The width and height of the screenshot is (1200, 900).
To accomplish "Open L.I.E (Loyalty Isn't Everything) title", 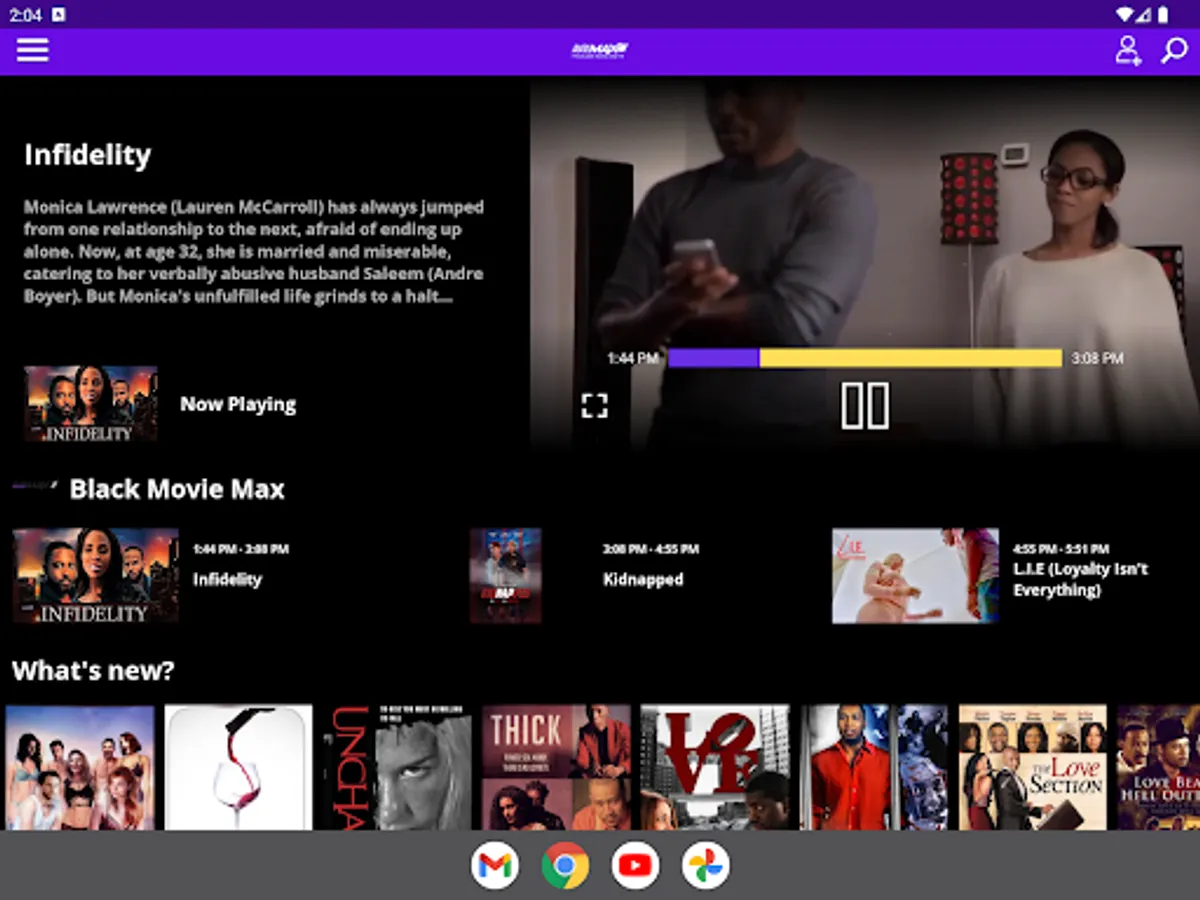I will point(1080,579).
